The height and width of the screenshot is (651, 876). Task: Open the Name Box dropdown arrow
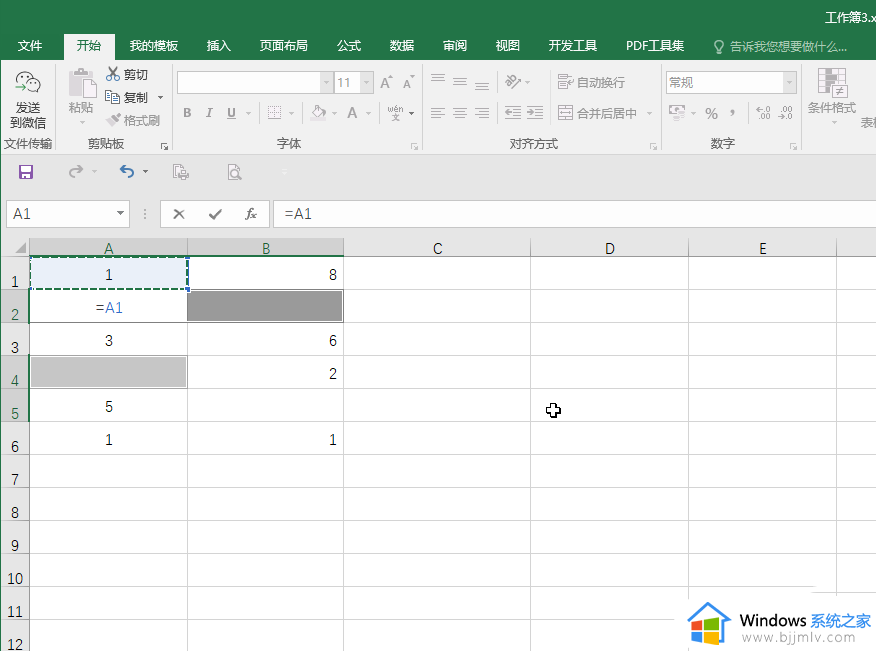click(x=121, y=214)
